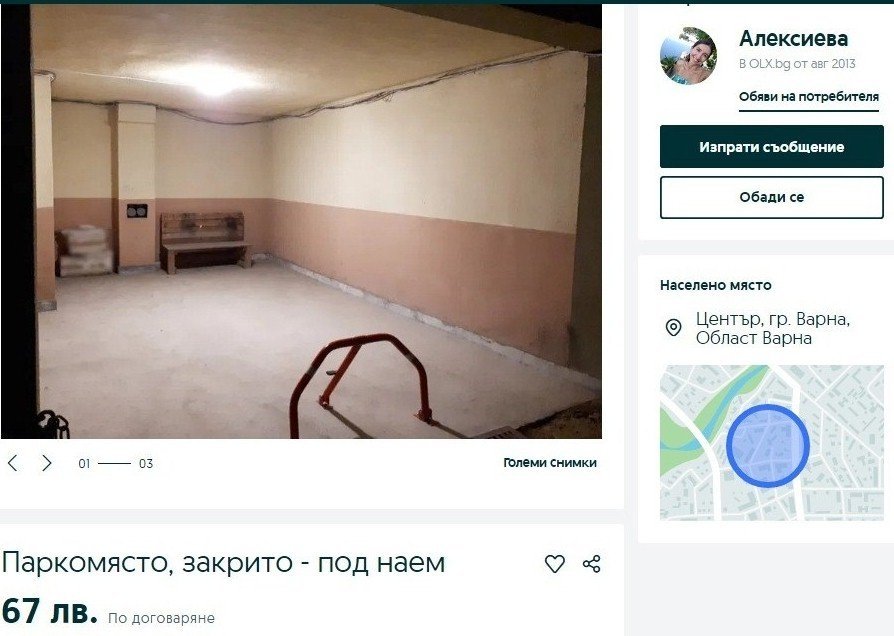Open the seller's profile avatar
The width and height of the screenshot is (894, 636).
(689, 56)
